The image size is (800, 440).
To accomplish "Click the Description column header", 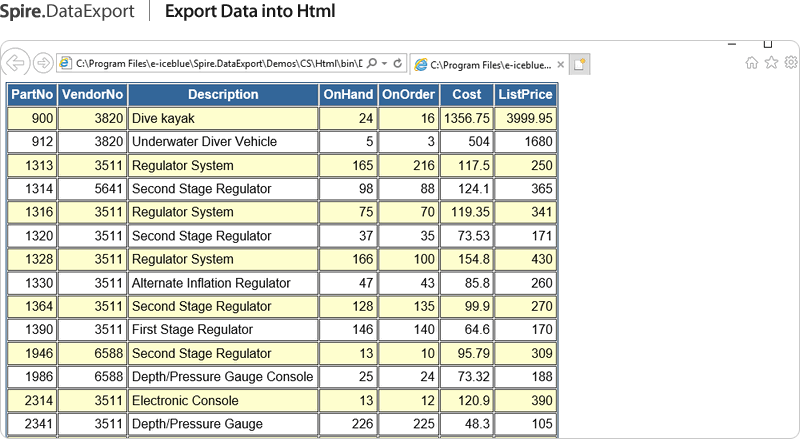I will coord(223,94).
